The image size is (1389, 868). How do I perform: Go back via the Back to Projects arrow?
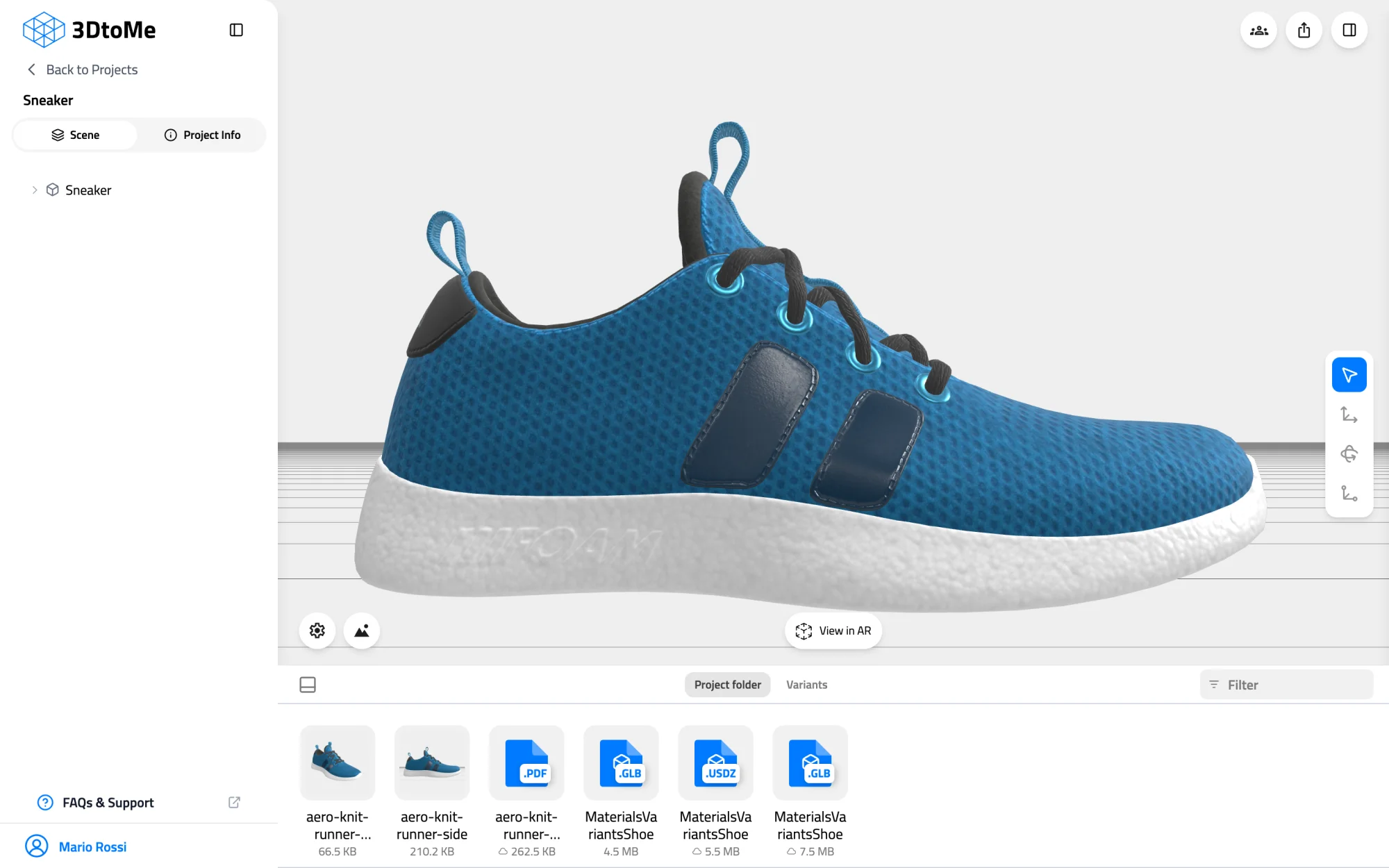pyautogui.click(x=31, y=69)
